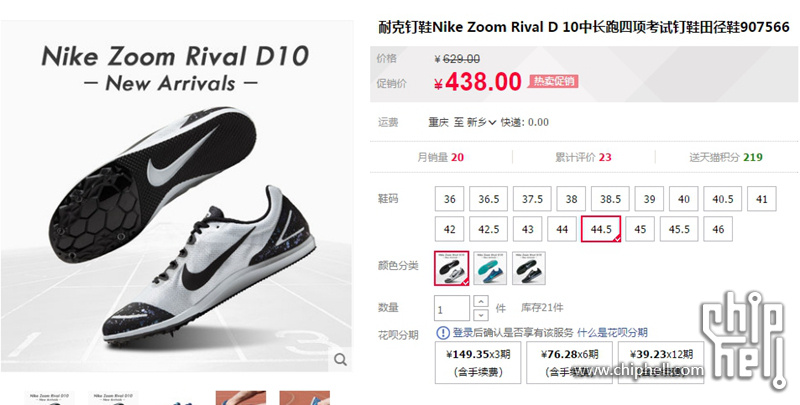
Task: Open the 新乡 shipping destination dropdown
Action: (x=482, y=122)
